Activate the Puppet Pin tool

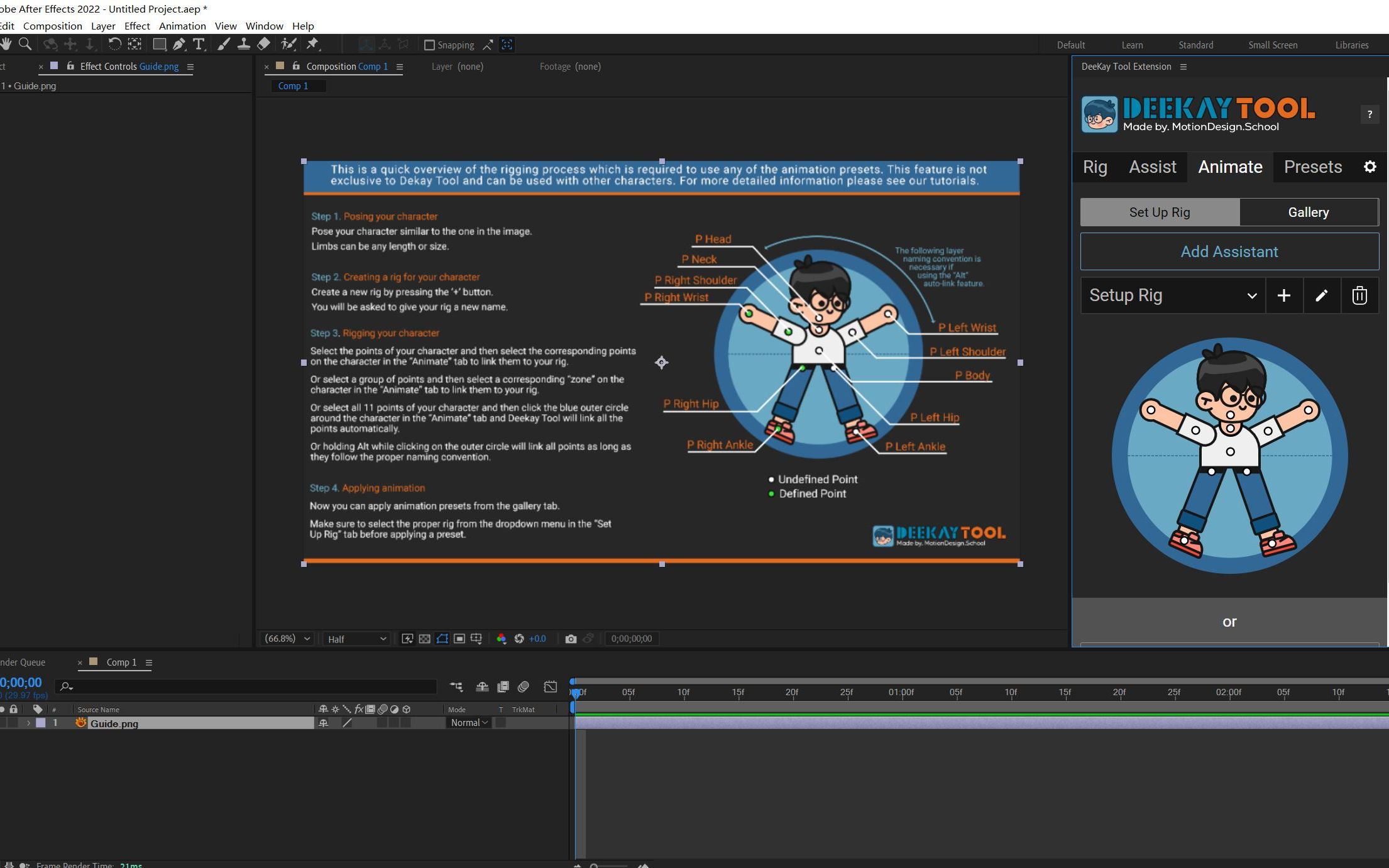pos(312,44)
